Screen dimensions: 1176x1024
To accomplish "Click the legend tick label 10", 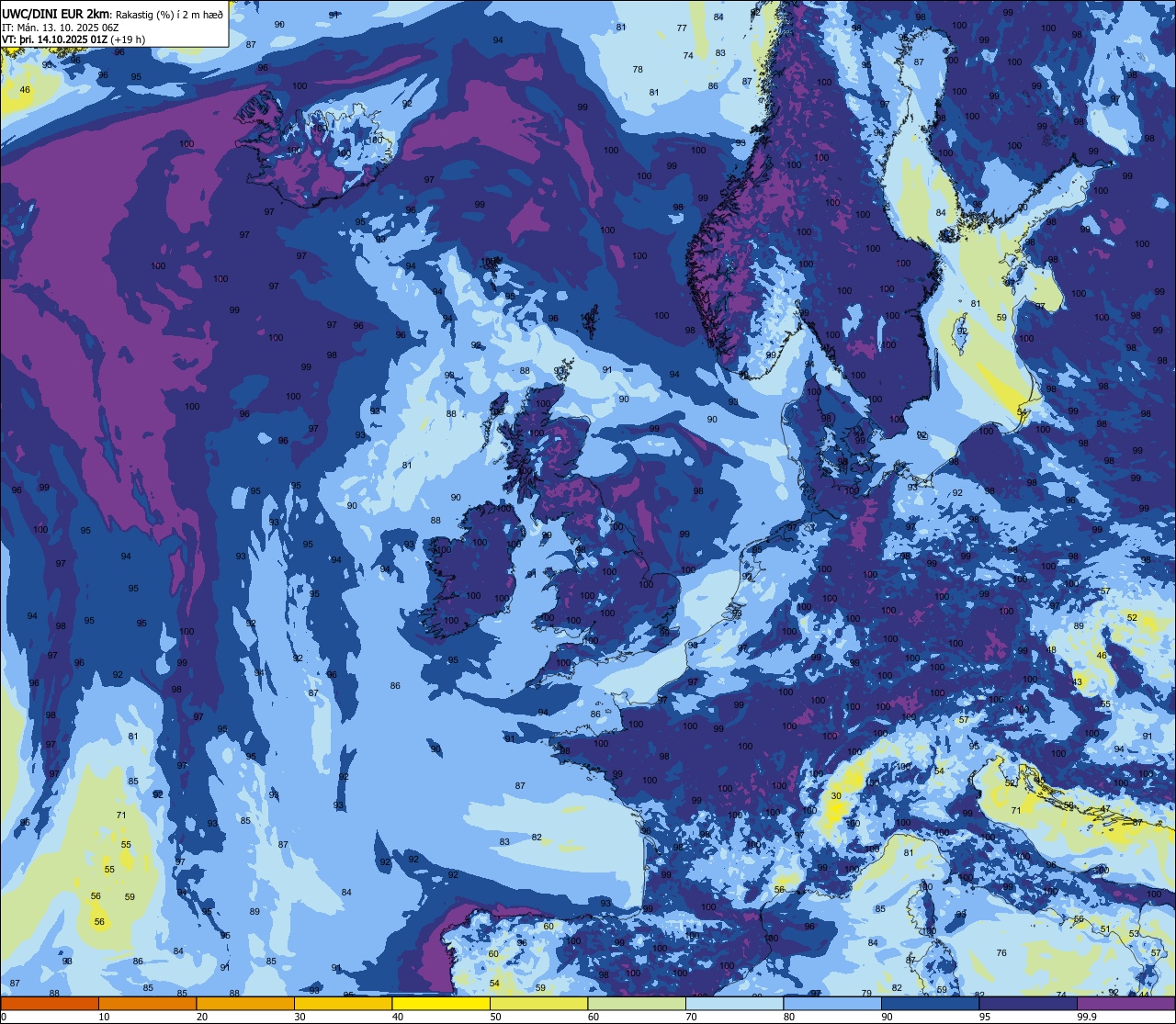I will click(x=104, y=1017).
